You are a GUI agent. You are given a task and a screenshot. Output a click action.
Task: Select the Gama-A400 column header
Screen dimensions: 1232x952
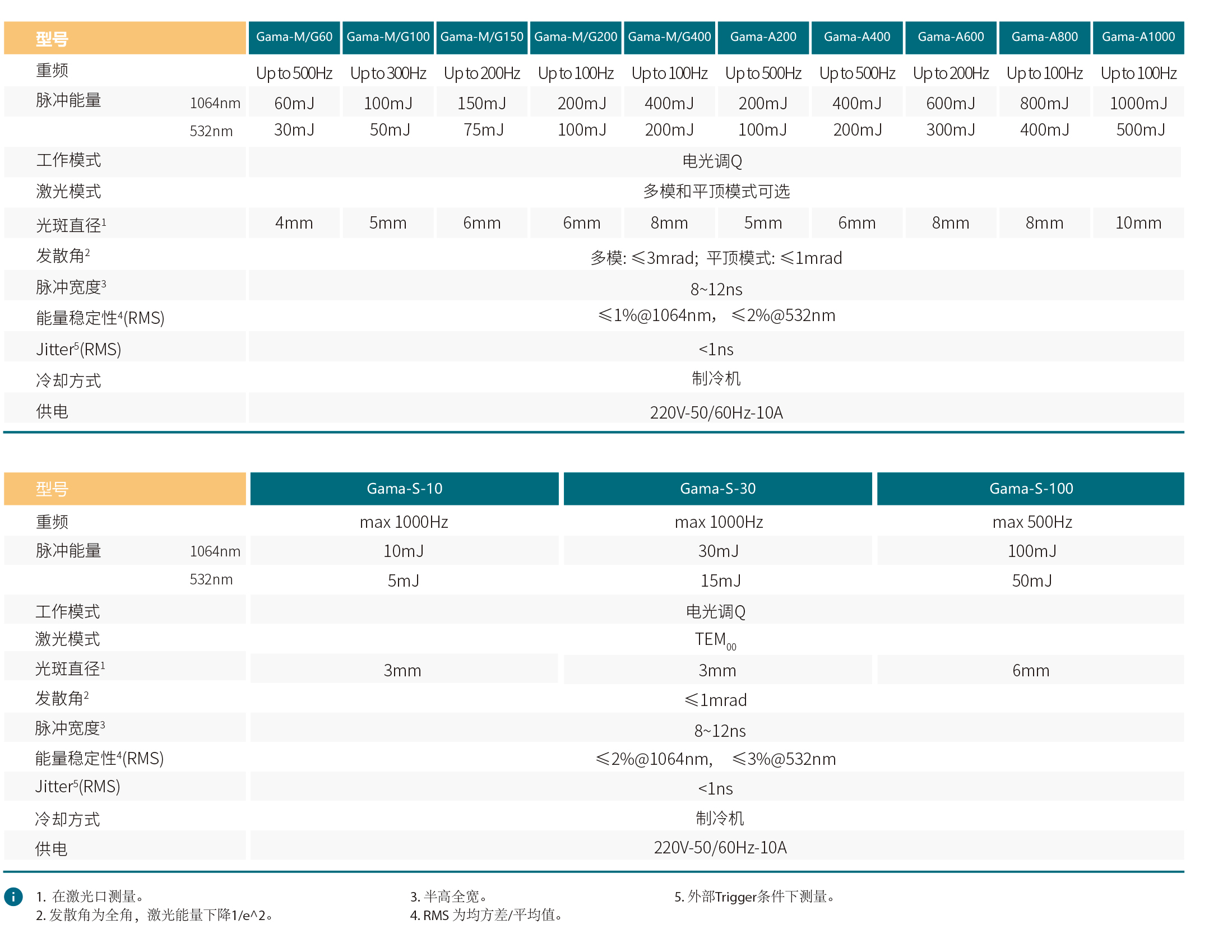(856, 37)
